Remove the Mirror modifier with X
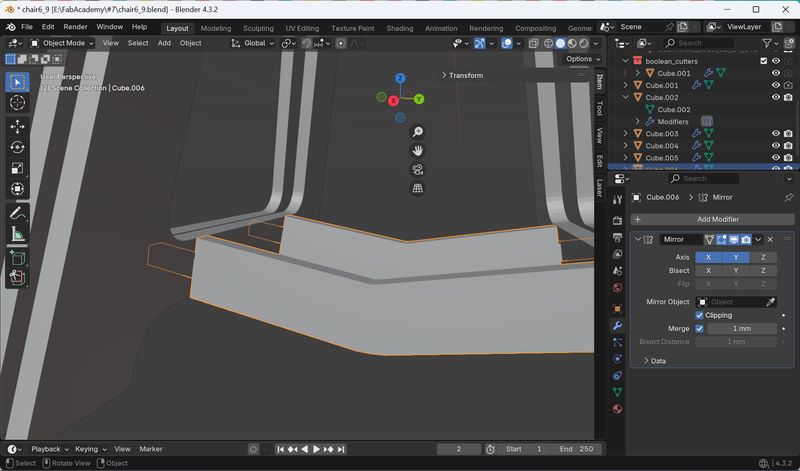 [770, 239]
